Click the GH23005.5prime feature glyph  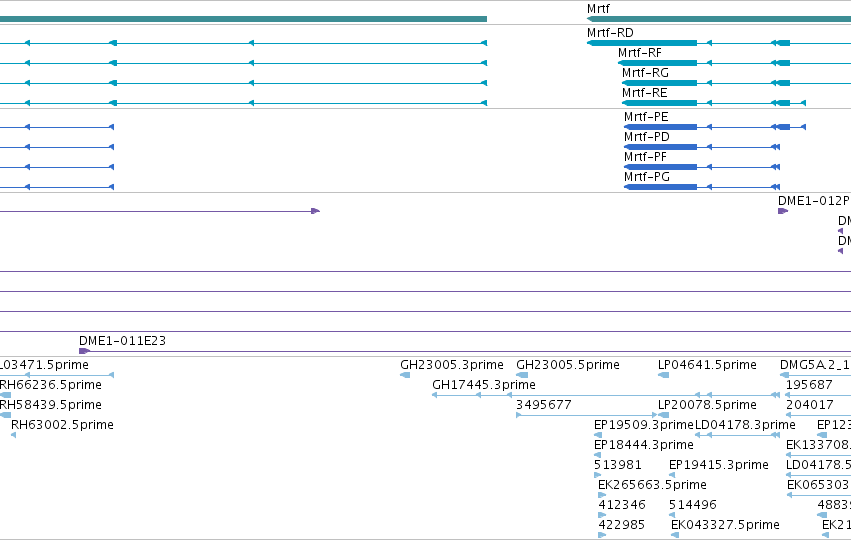point(522,375)
